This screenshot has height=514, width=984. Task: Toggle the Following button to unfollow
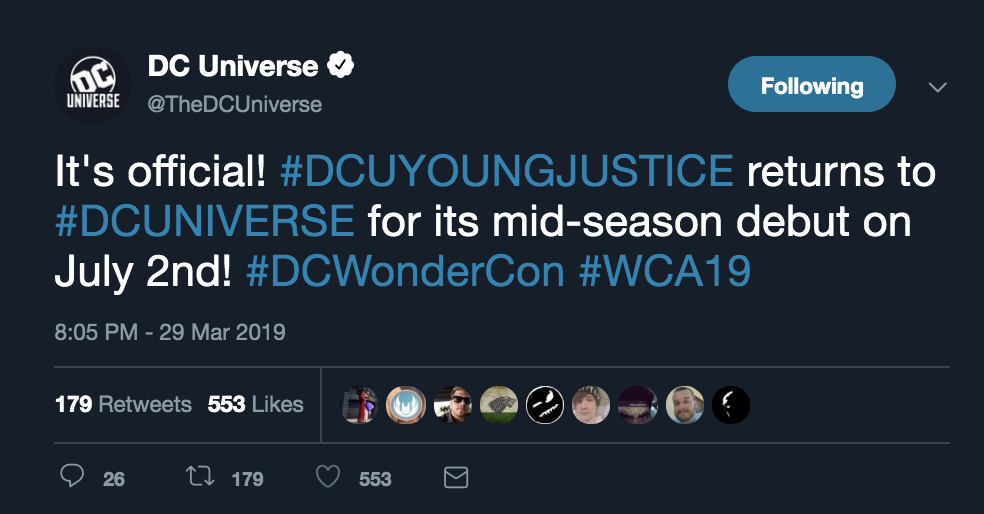pyautogui.click(x=811, y=86)
